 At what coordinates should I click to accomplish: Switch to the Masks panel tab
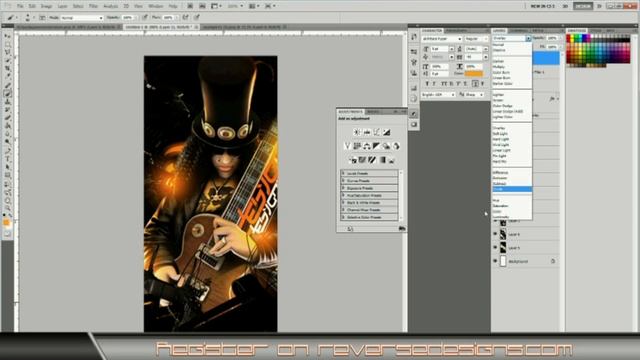tap(373, 111)
